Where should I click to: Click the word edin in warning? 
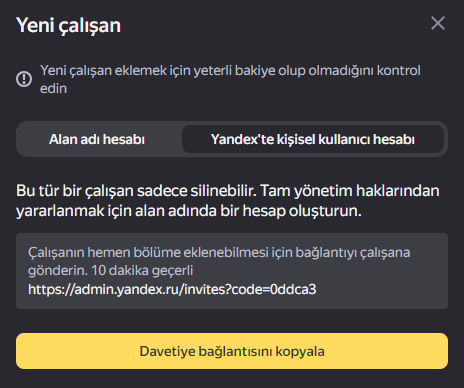pos(53,89)
